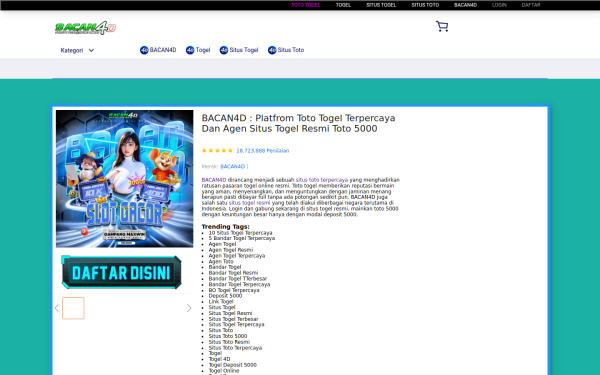
Task: Open the Situs Toto navigation link
Action: pyautogui.click(x=291, y=50)
